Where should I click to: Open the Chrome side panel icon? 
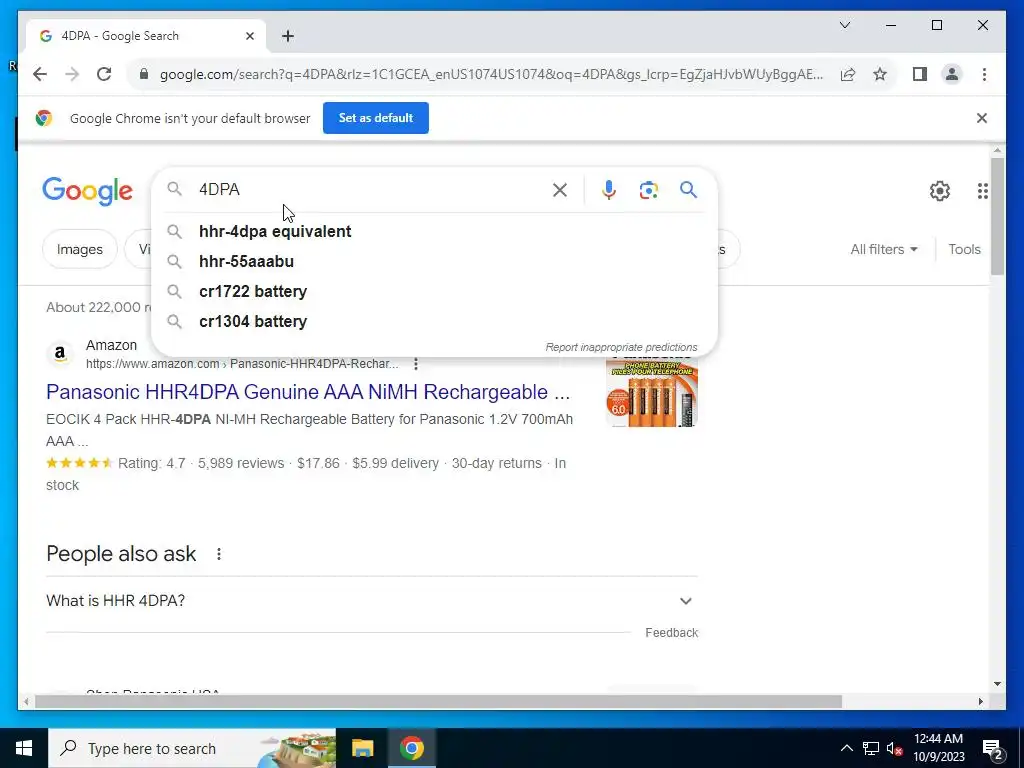click(x=920, y=74)
